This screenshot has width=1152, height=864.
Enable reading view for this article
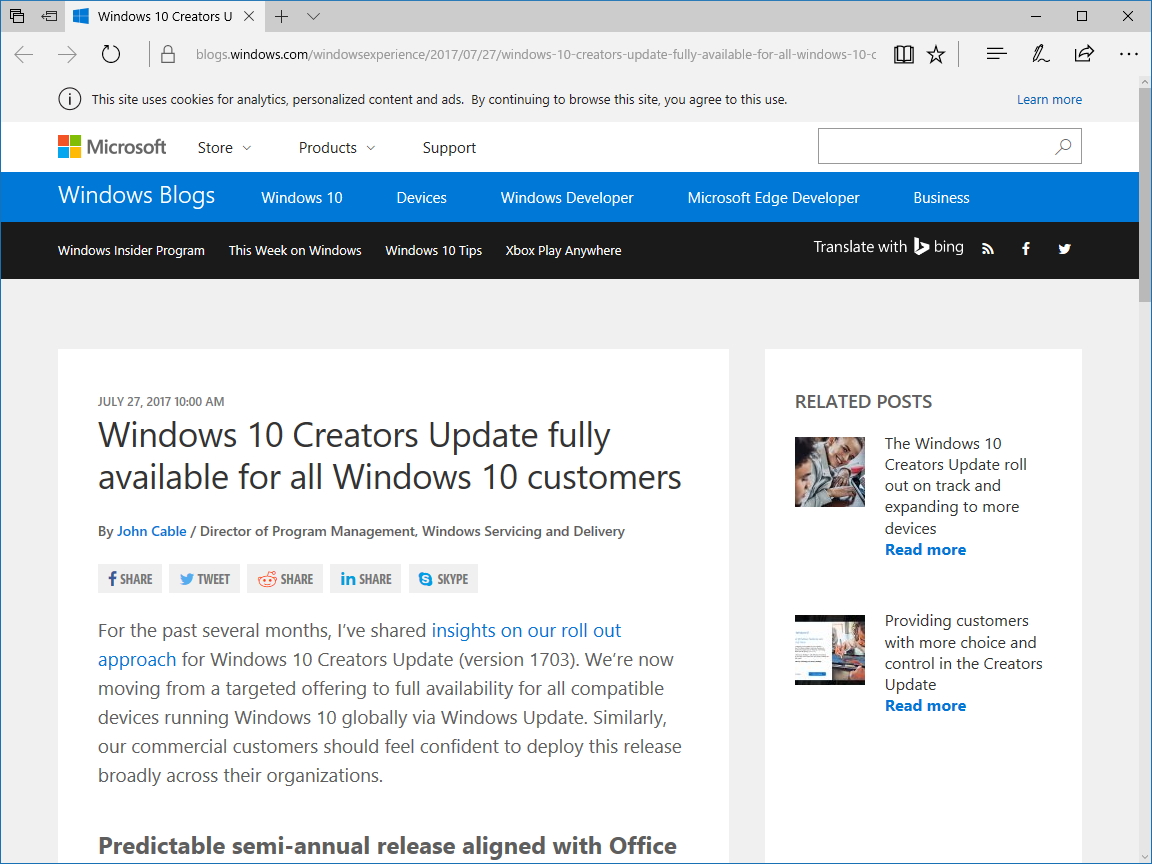[x=903, y=54]
